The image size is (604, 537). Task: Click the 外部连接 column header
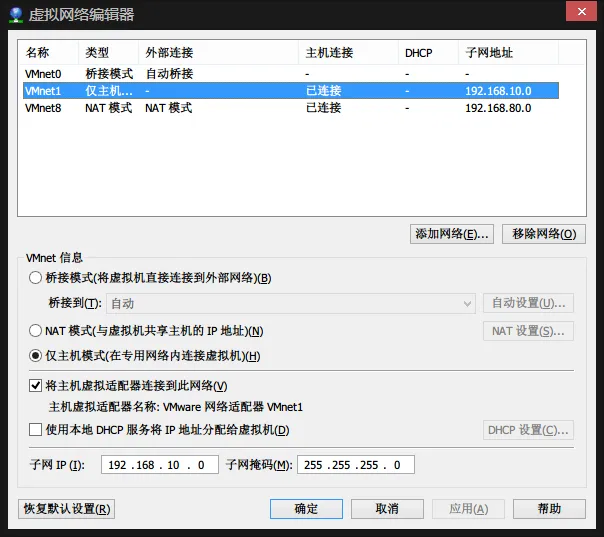218,53
